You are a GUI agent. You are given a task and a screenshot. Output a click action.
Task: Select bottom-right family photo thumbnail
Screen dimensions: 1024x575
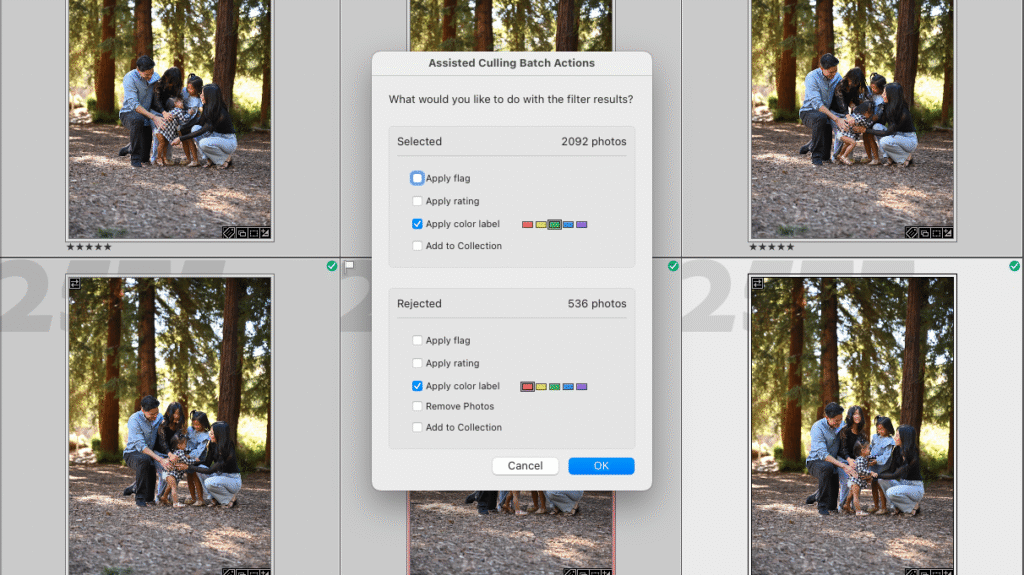point(852,426)
